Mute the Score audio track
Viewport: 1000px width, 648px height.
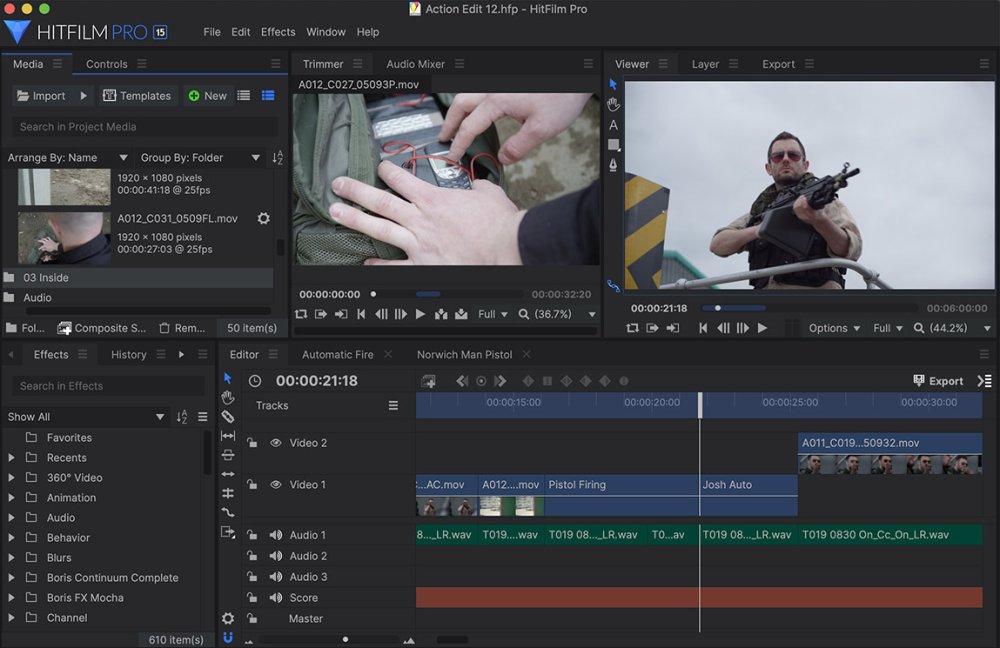coord(275,598)
